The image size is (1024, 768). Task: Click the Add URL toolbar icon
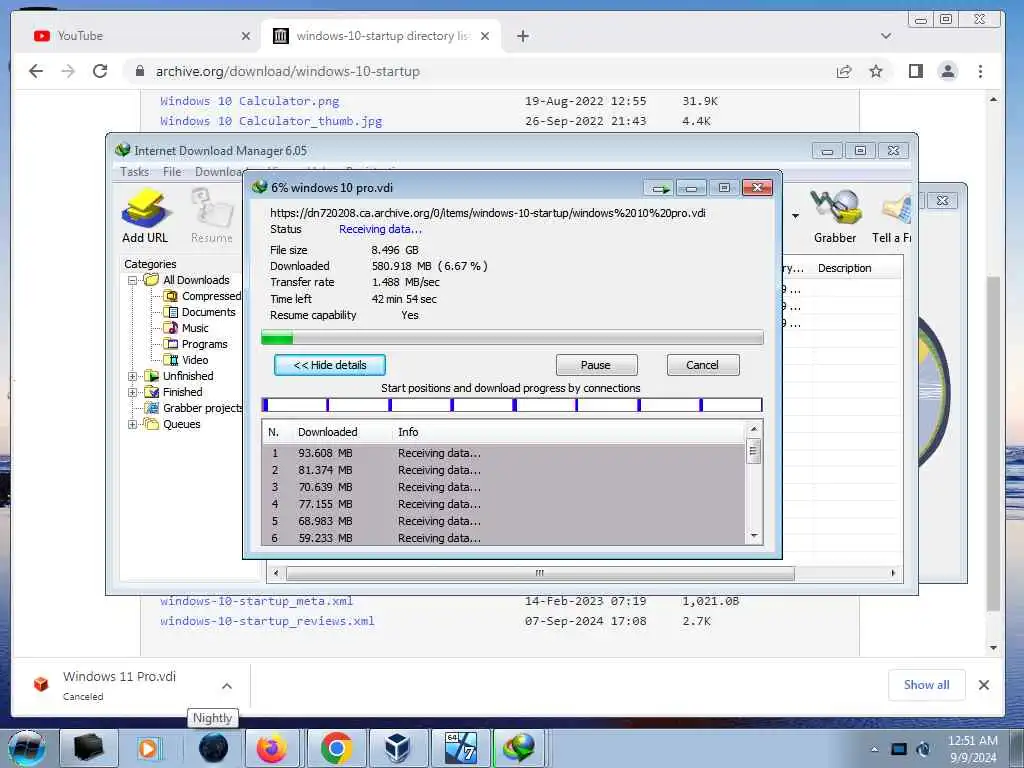pos(145,216)
